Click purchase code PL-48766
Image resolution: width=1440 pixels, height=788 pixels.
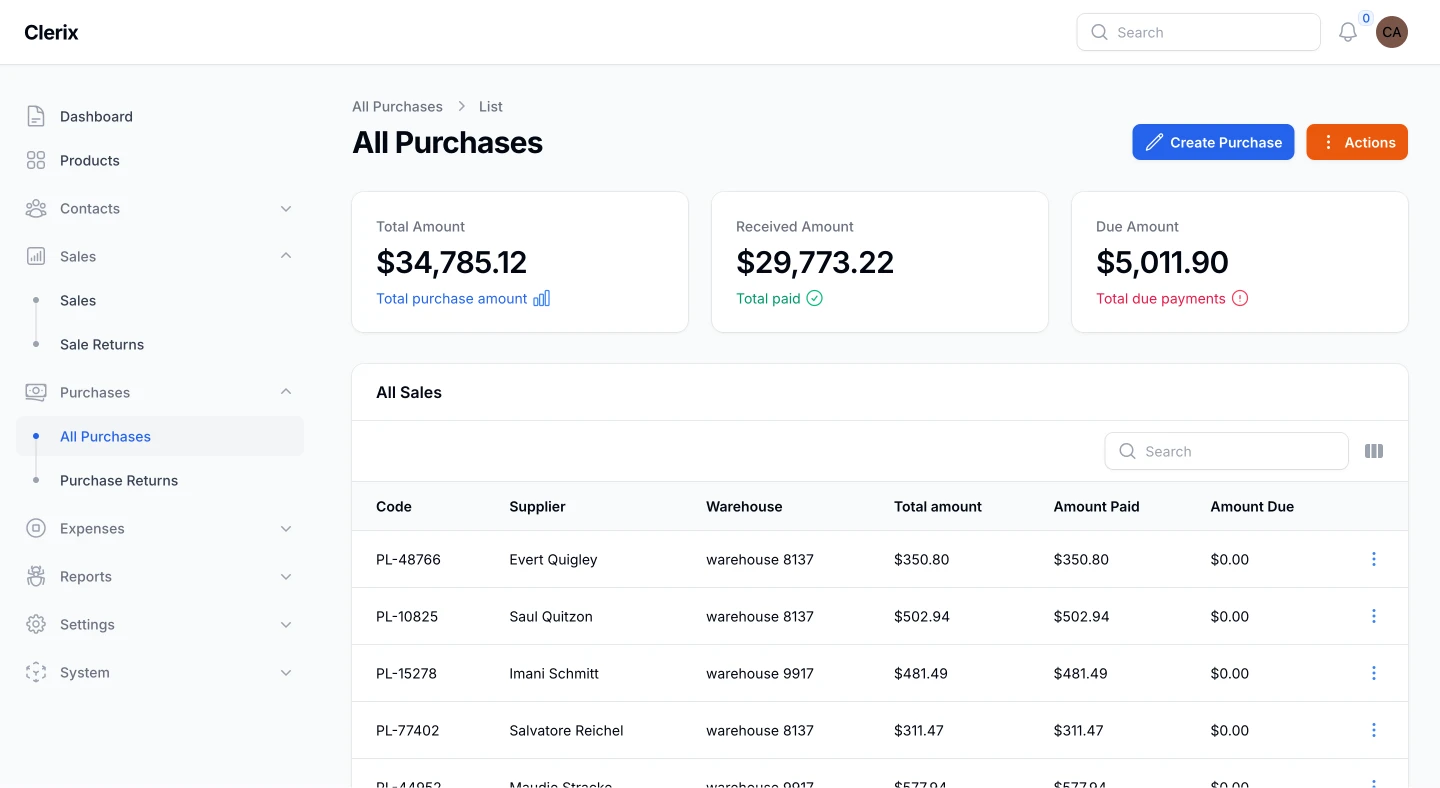coord(408,559)
